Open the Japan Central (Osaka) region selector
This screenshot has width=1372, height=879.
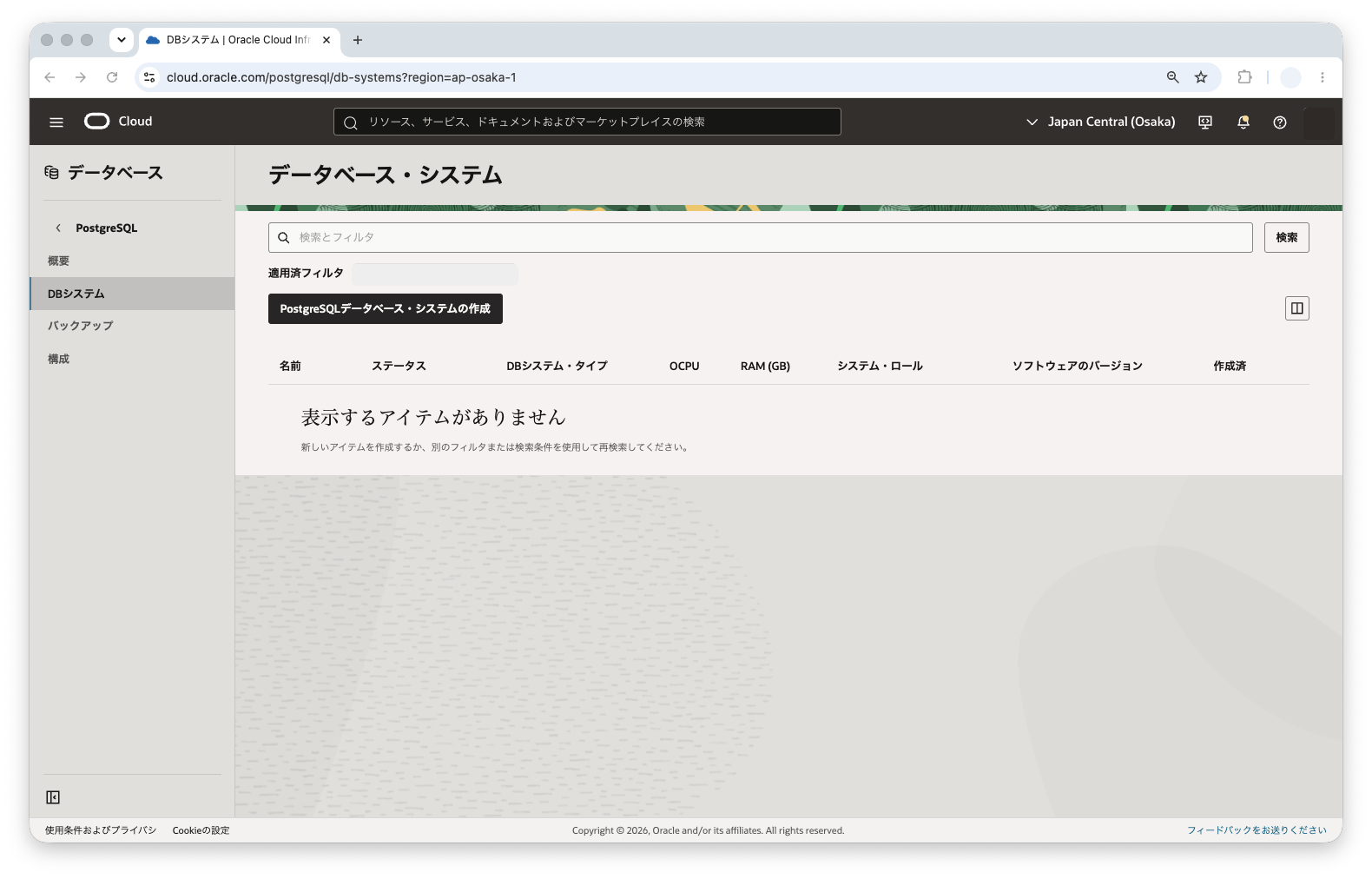pos(1100,122)
